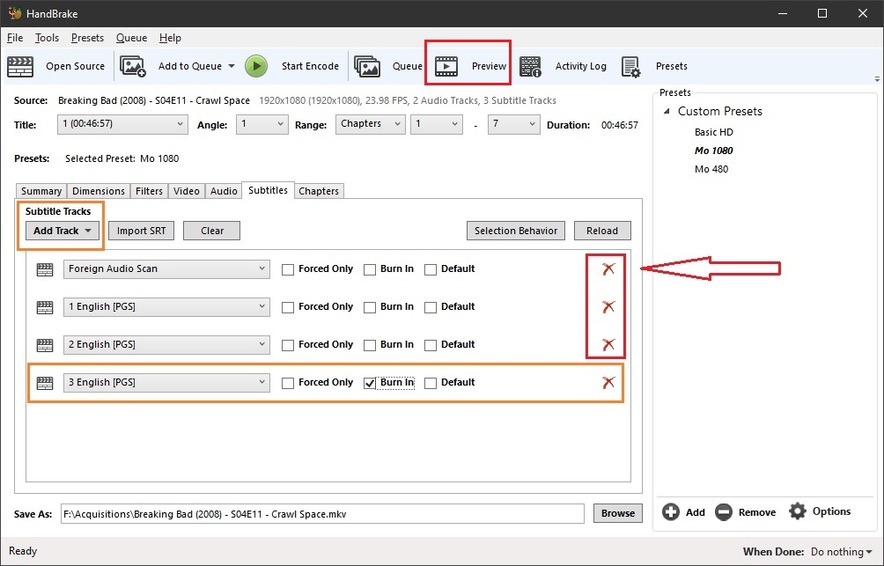Open the Queue stacked images icon
The image size is (884, 566).
click(367, 67)
